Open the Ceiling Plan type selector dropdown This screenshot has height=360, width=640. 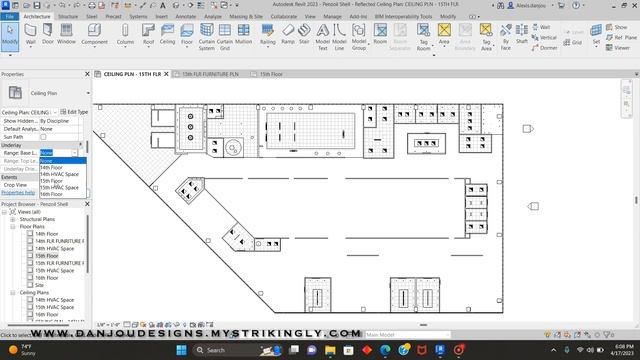[88, 93]
